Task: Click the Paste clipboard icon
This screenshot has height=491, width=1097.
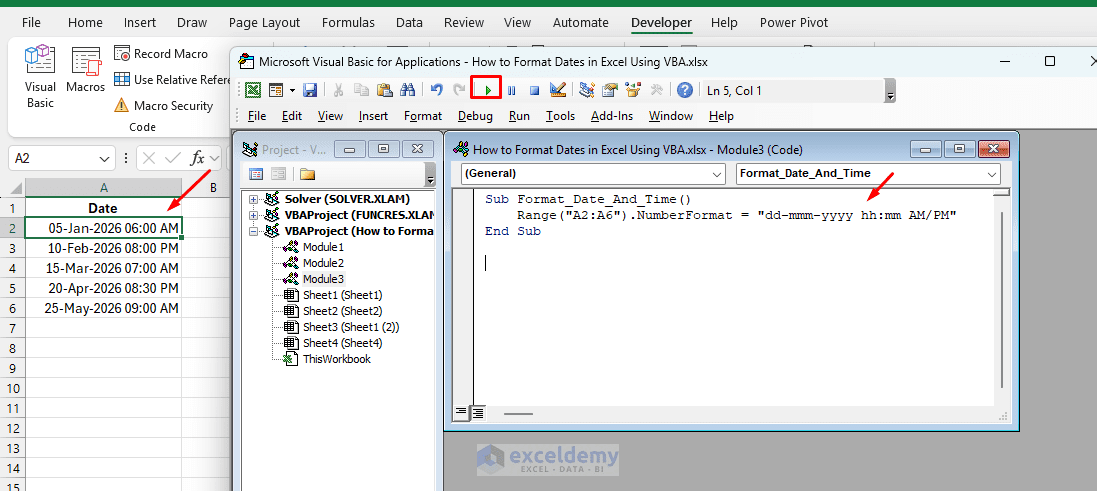Action: [384, 90]
